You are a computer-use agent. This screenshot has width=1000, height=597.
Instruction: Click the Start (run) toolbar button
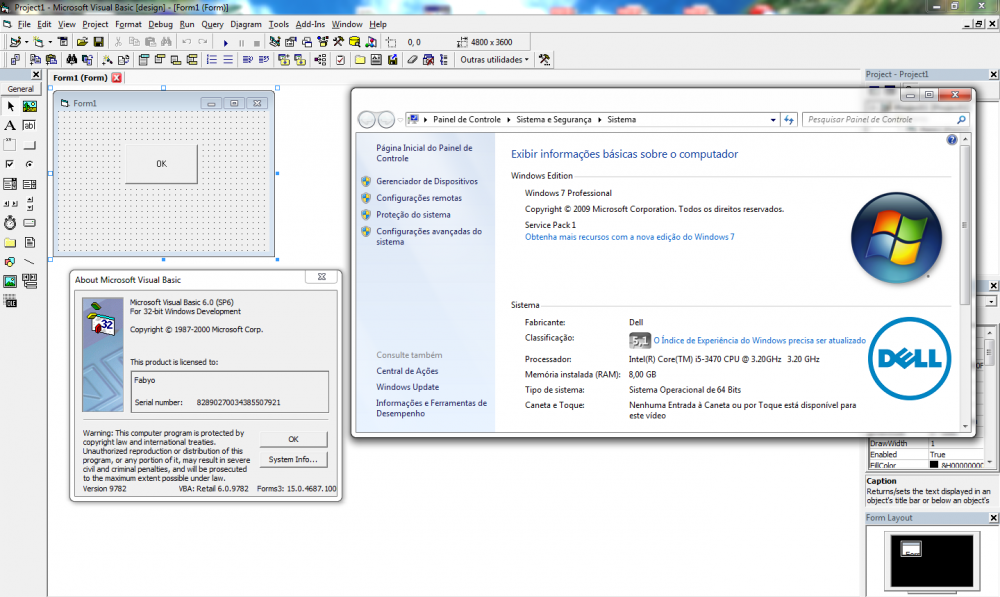click(226, 43)
